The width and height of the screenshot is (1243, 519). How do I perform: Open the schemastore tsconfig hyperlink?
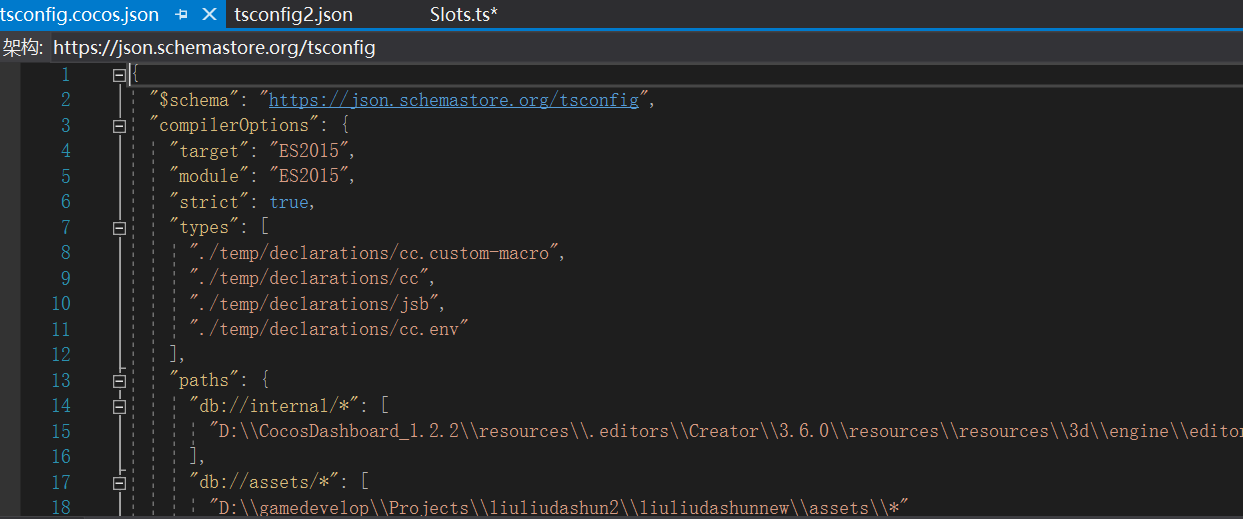pyautogui.click(x=453, y=100)
